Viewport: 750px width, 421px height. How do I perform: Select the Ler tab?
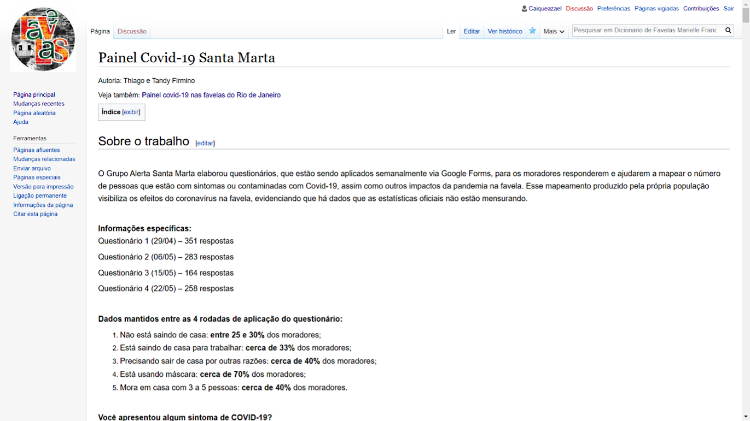[451, 31]
